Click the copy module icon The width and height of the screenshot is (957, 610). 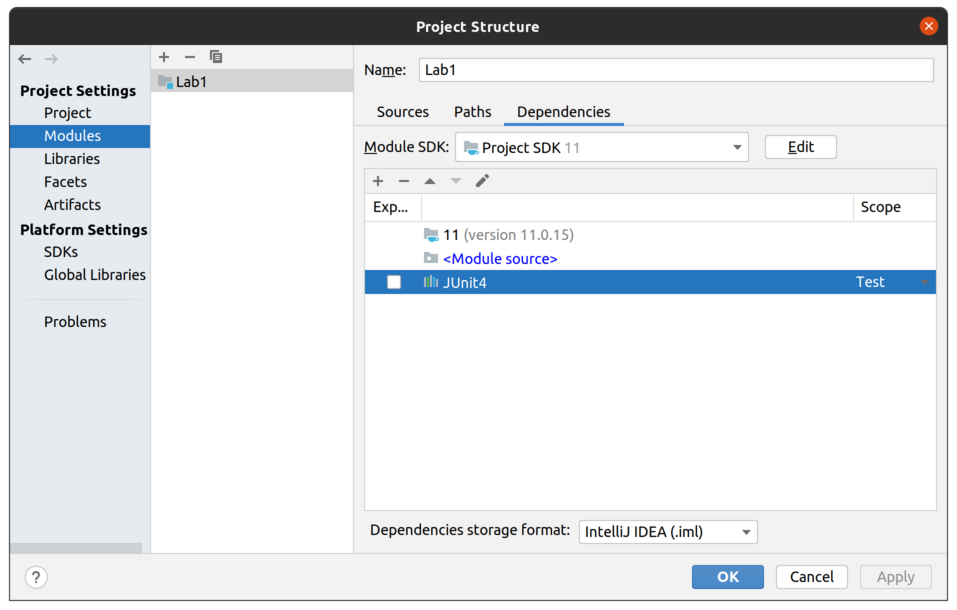click(x=216, y=57)
